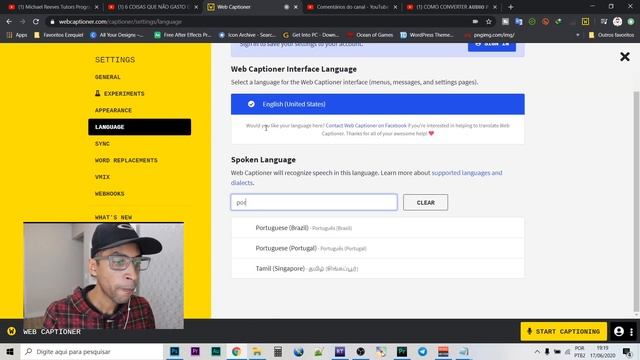Close the settings panel with the X icon

point(624,57)
